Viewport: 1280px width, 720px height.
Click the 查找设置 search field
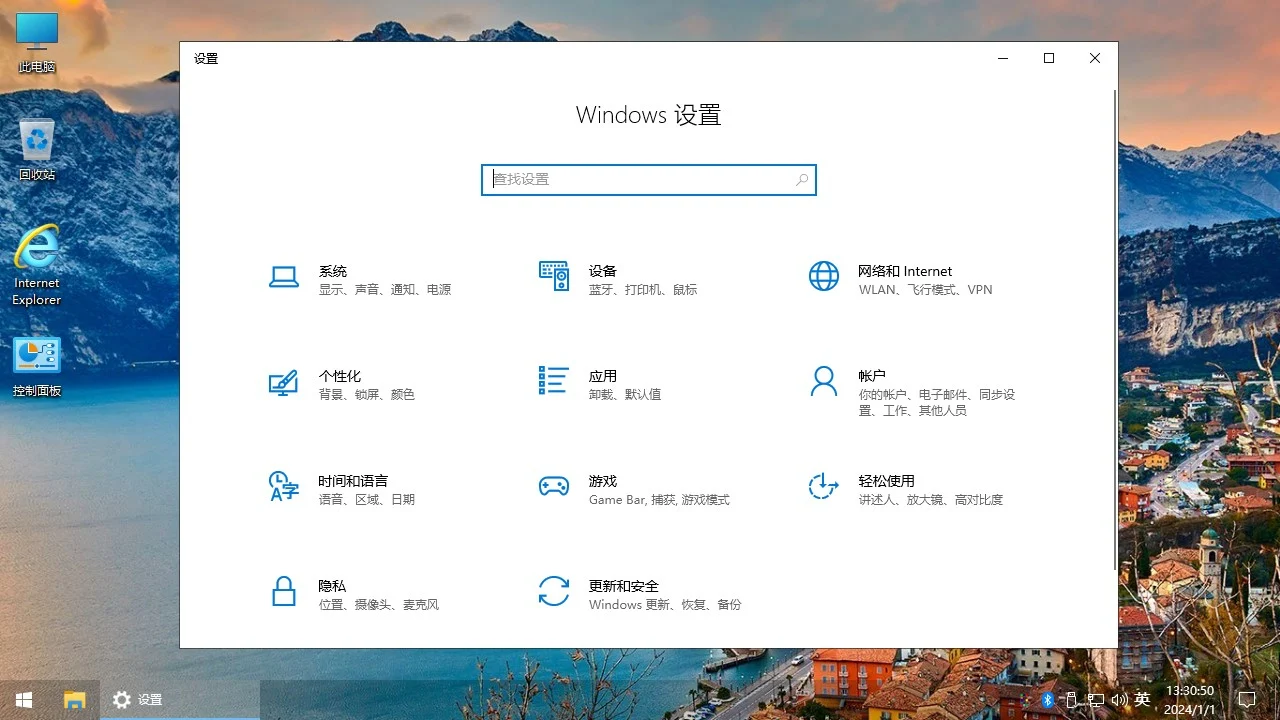point(648,179)
